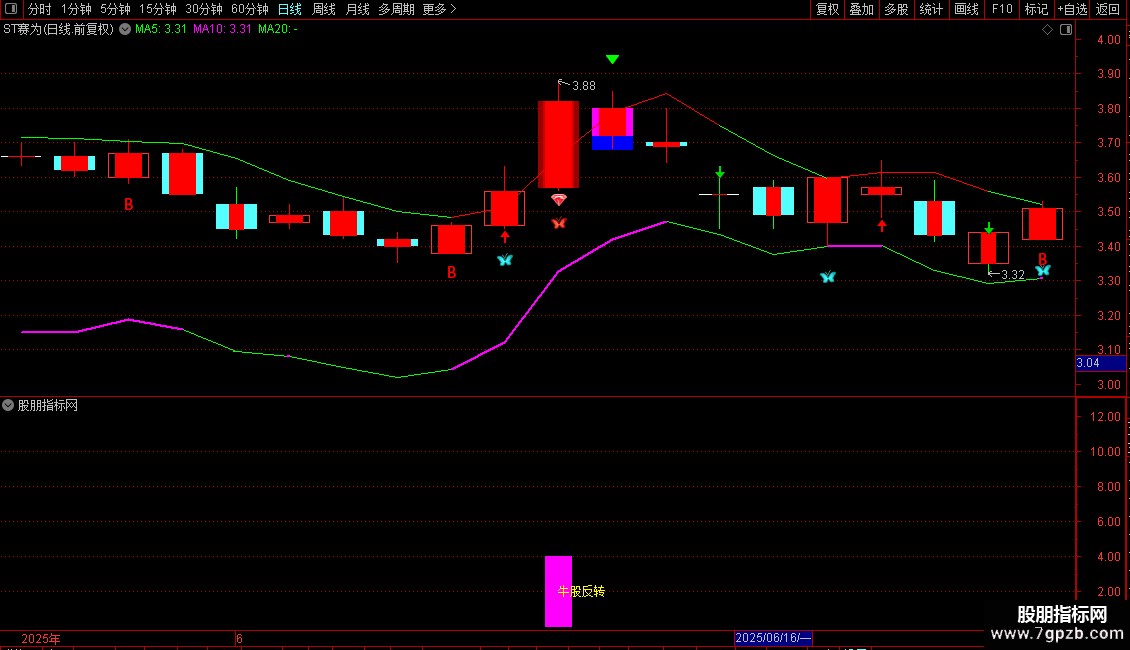The image size is (1130, 650).
Task: Click the 标记 mark button
Action: 1036,9
